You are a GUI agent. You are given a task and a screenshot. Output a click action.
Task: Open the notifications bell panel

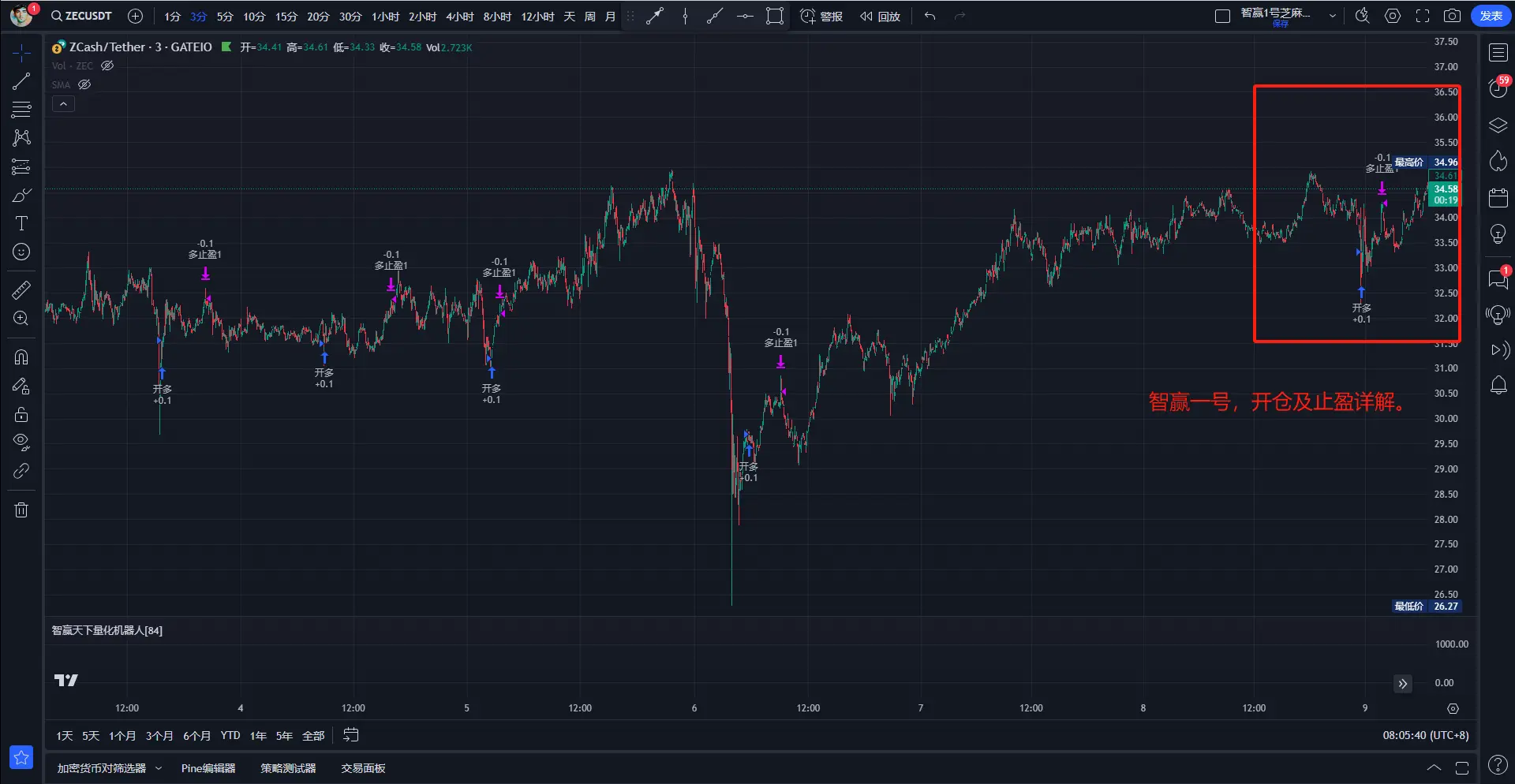coord(1498,386)
